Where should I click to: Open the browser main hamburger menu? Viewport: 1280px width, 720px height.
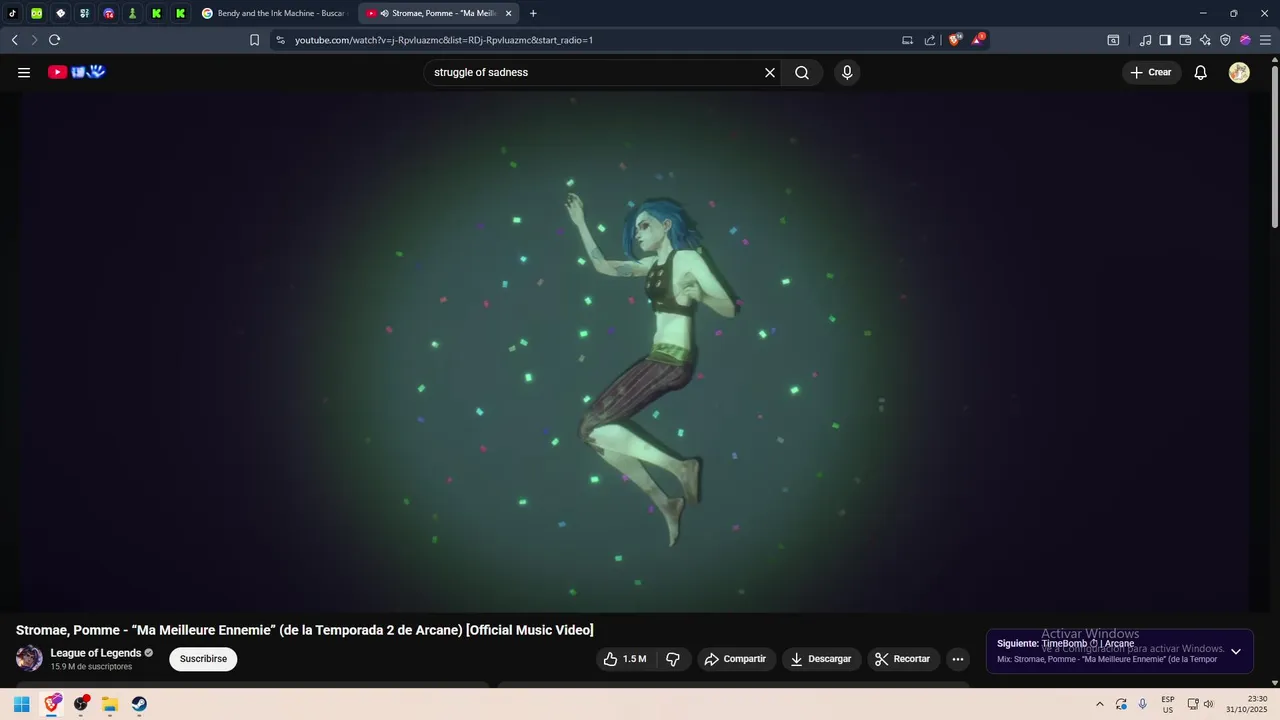pos(1265,40)
